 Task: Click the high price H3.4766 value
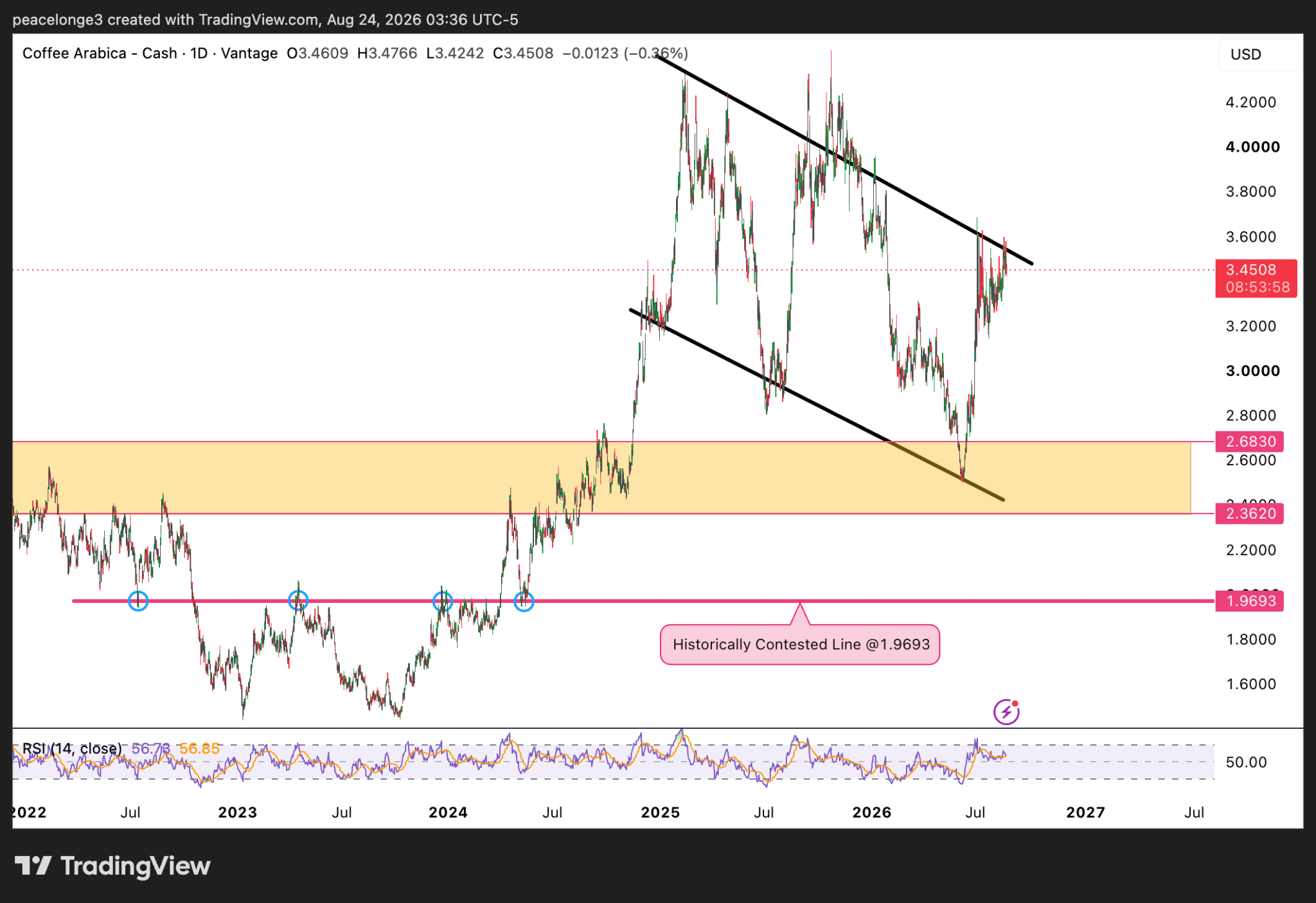tap(387, 53)
